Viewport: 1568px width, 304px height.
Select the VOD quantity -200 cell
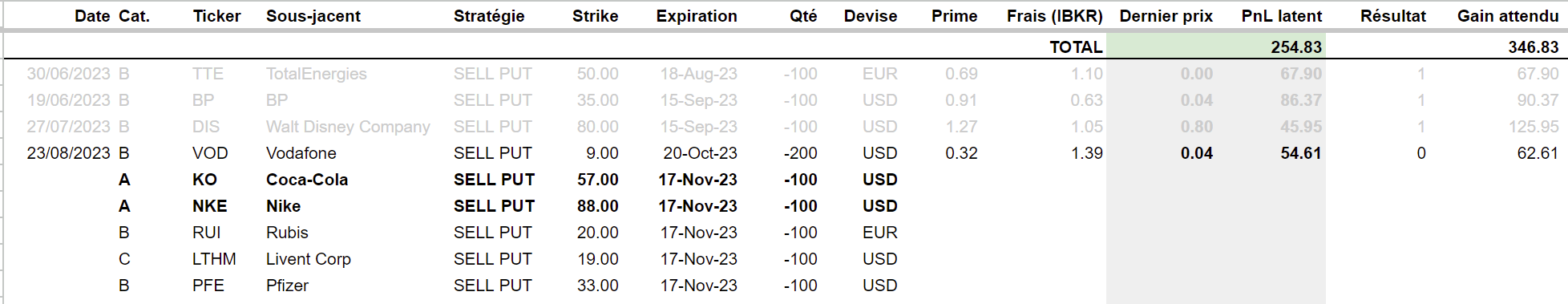pyautogui.click(x=800, y=153)
